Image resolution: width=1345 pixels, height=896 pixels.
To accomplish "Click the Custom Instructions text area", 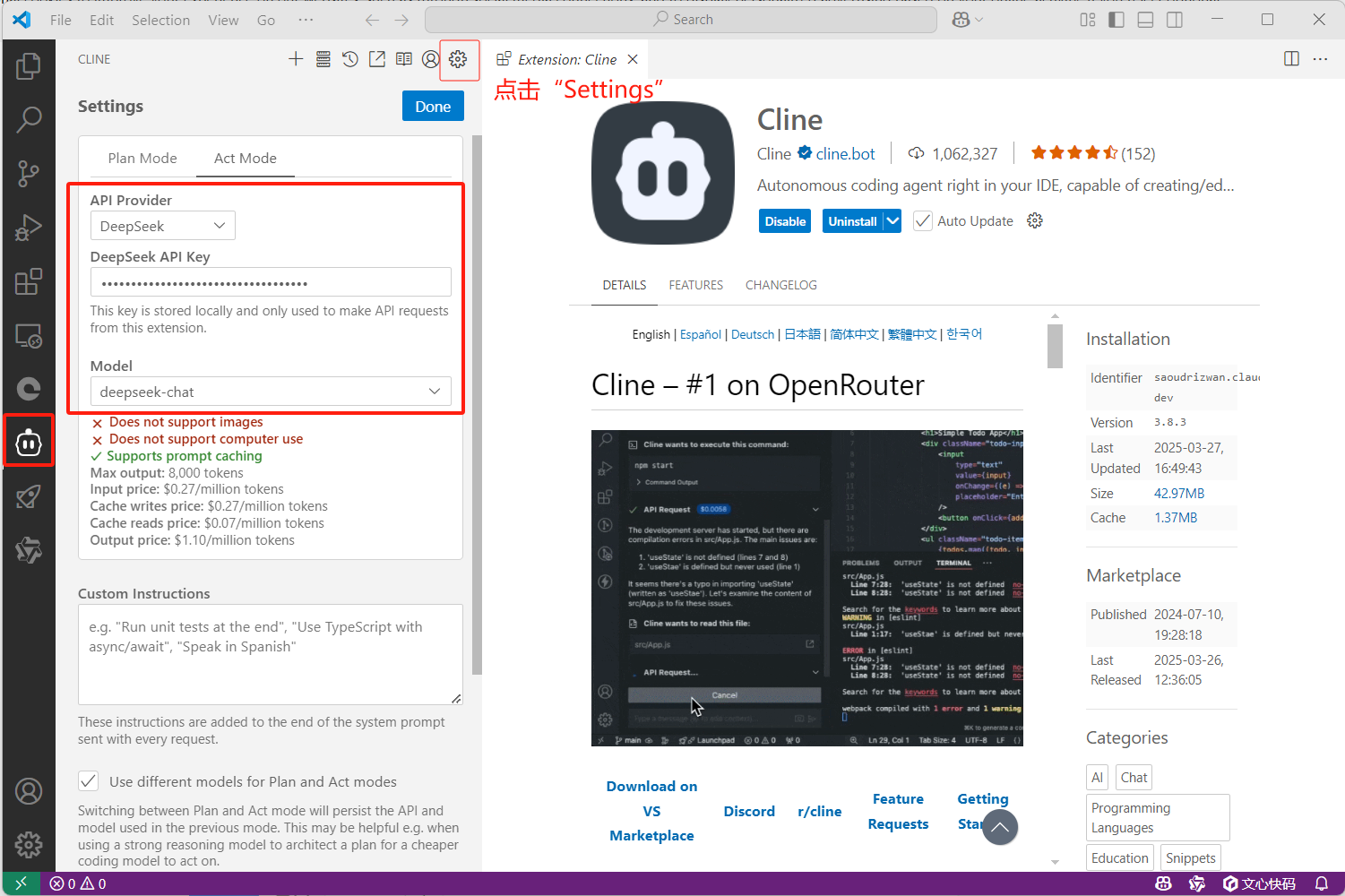I will tap(271, 654).
